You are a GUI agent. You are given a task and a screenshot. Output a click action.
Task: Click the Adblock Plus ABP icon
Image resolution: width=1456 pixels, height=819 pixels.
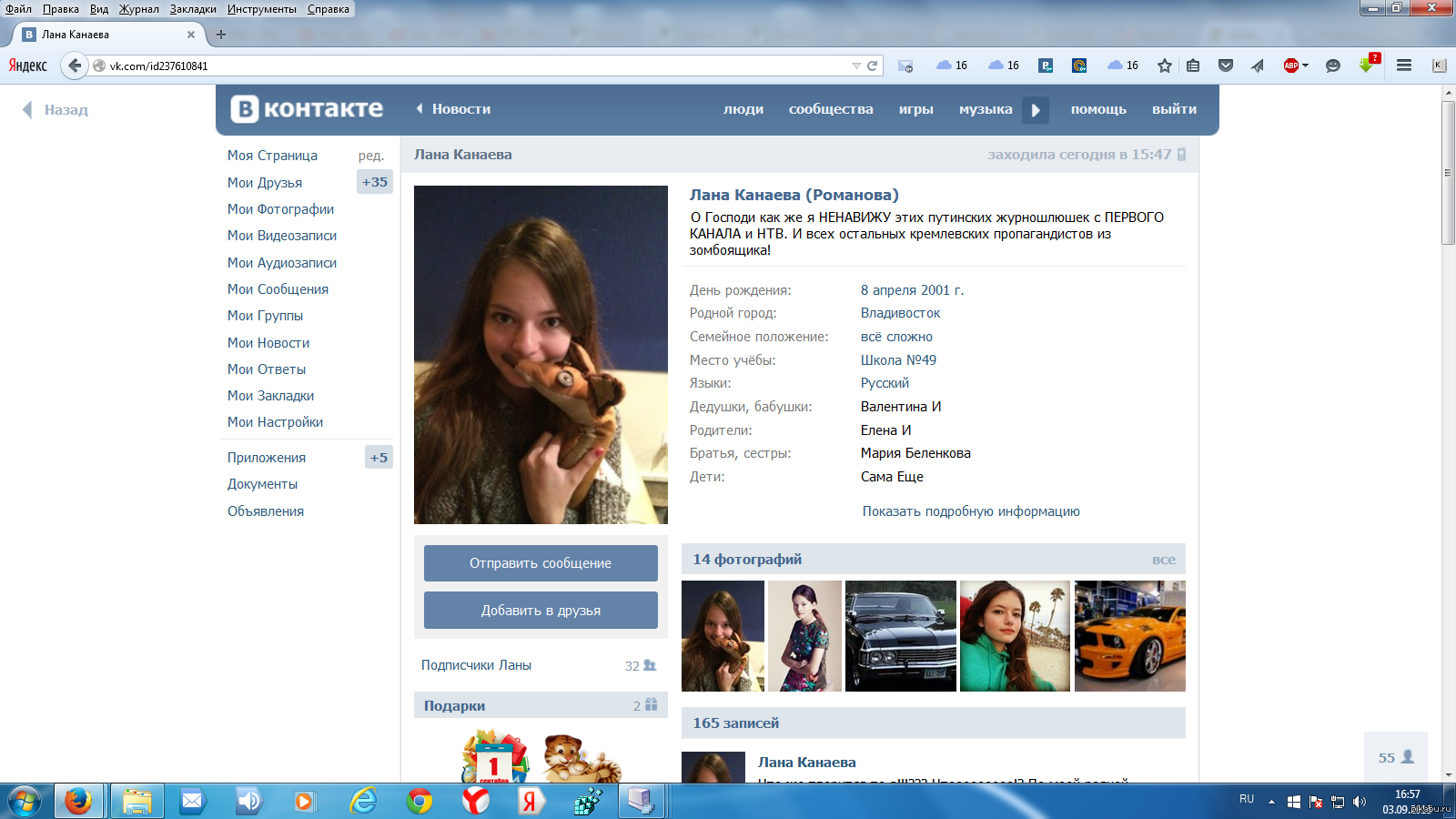[x=1290, y=66]
